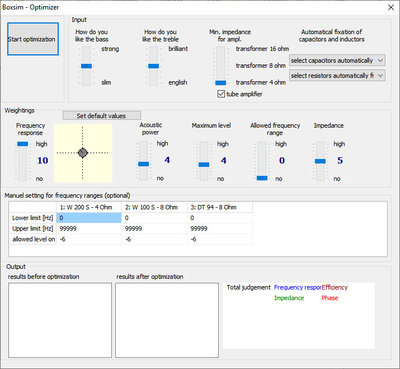Close the Boxsim Optimizer window
This screenshot has width=400, height=369.
coord(391,7)
